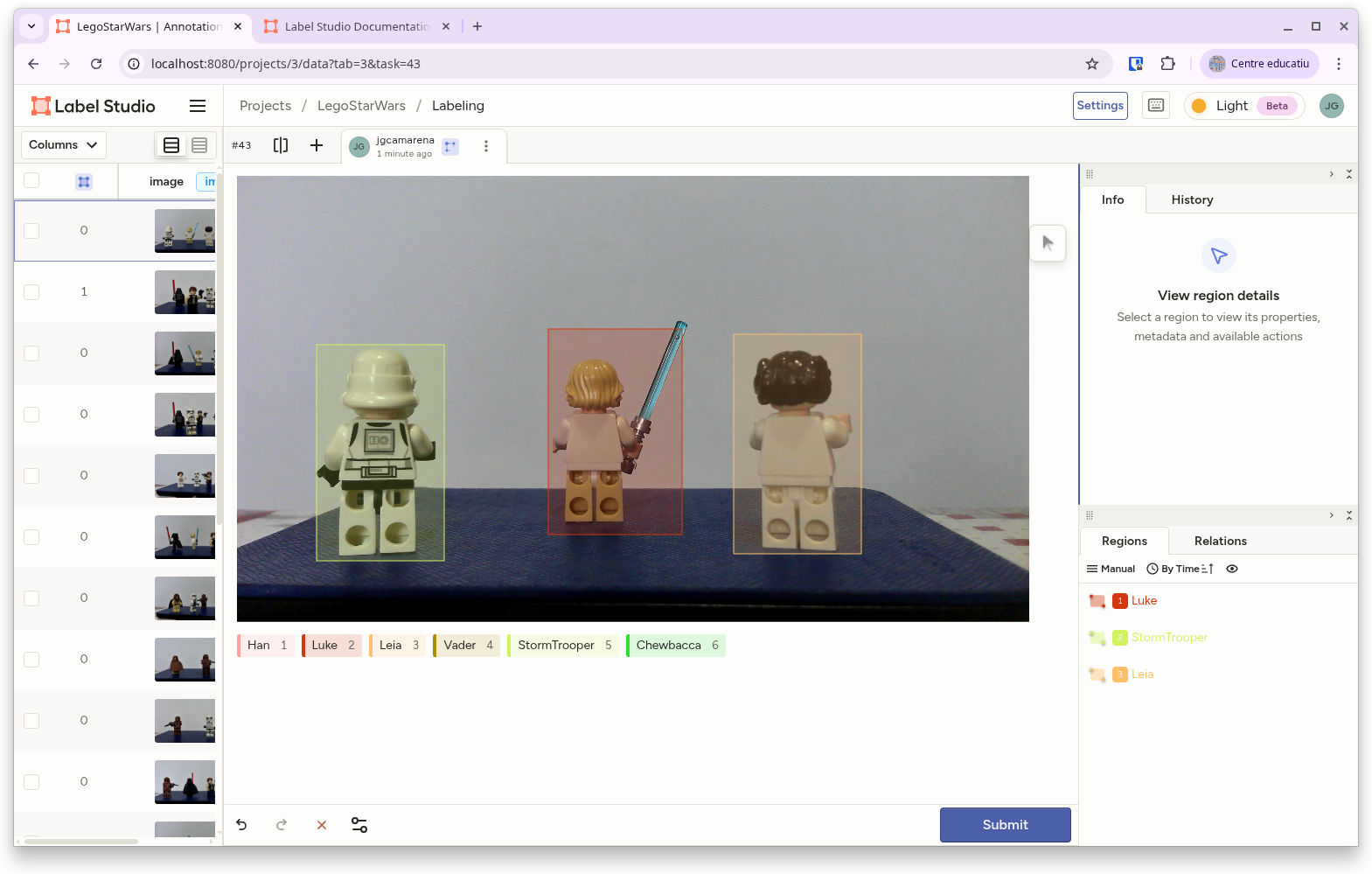Check the select-all tasks checkbox
1372x874 pixels.
coord(31,181)
